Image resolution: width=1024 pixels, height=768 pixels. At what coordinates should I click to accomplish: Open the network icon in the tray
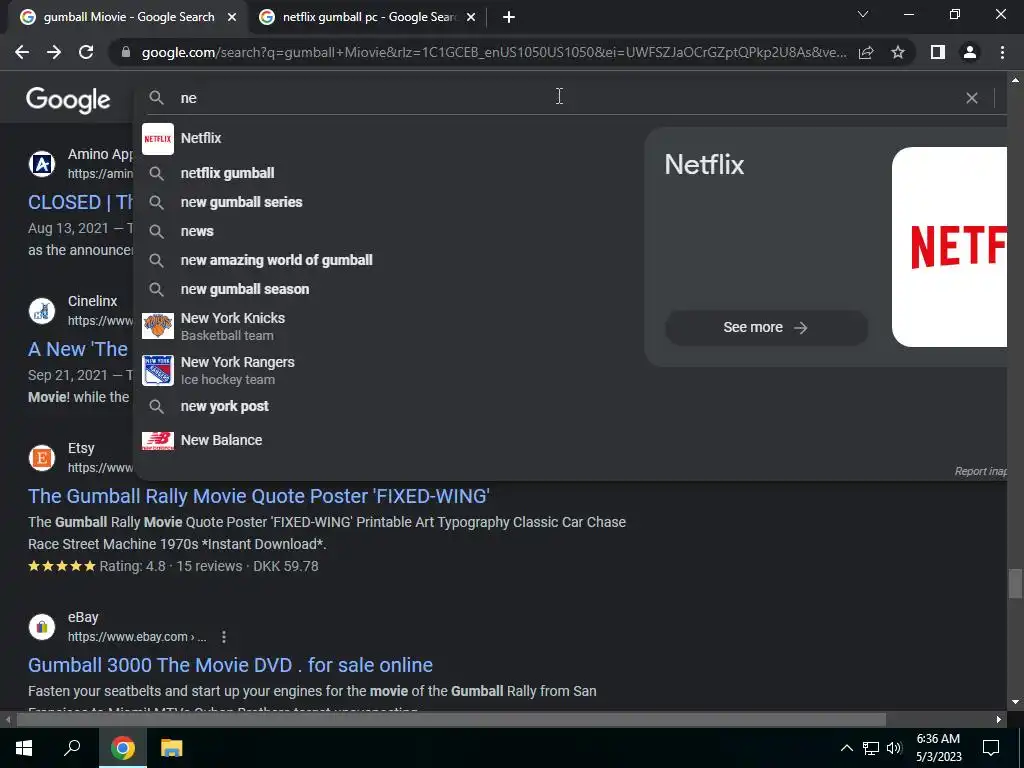(x=871, y=748)
